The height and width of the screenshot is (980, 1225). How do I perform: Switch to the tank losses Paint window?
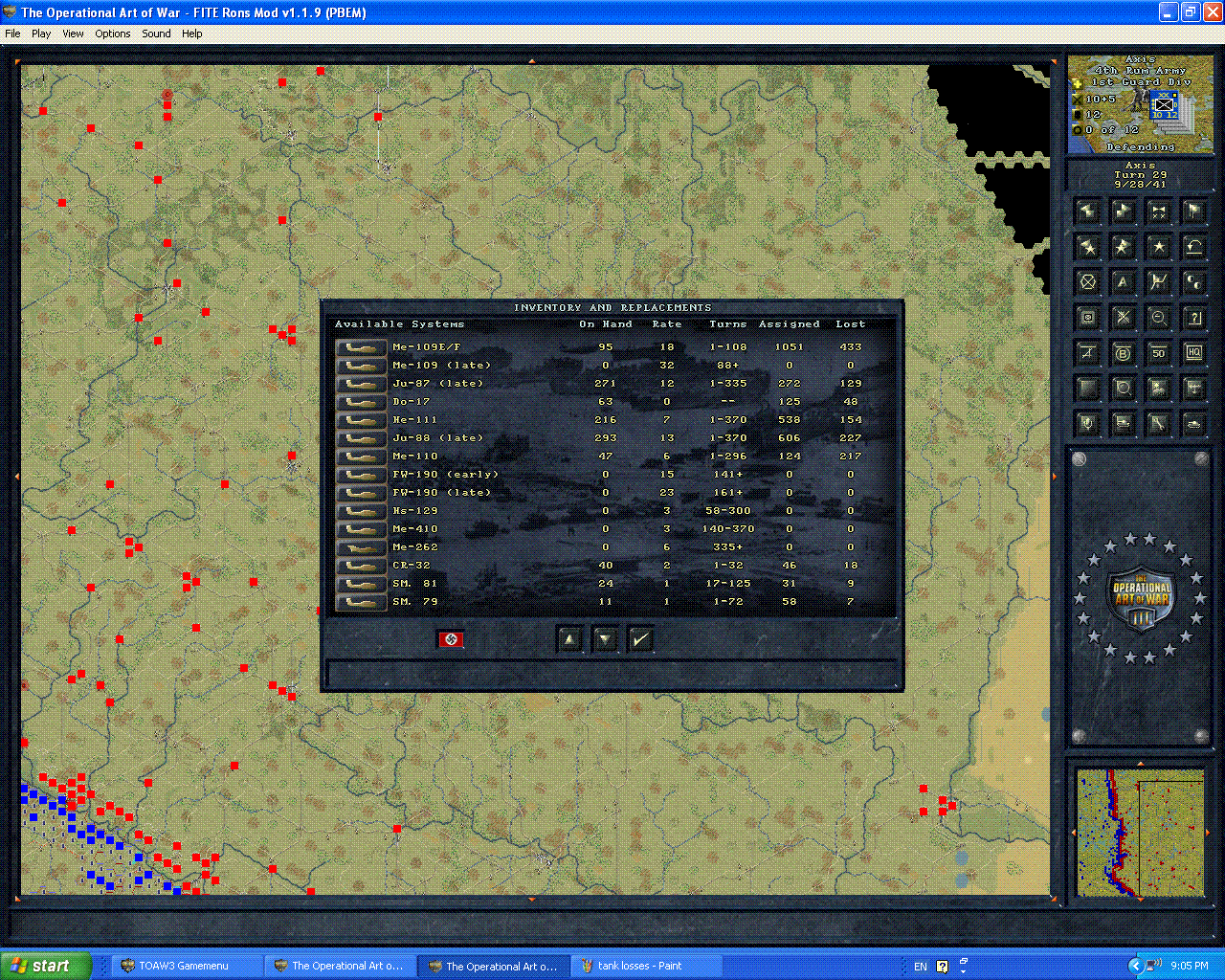click(647, 965)
